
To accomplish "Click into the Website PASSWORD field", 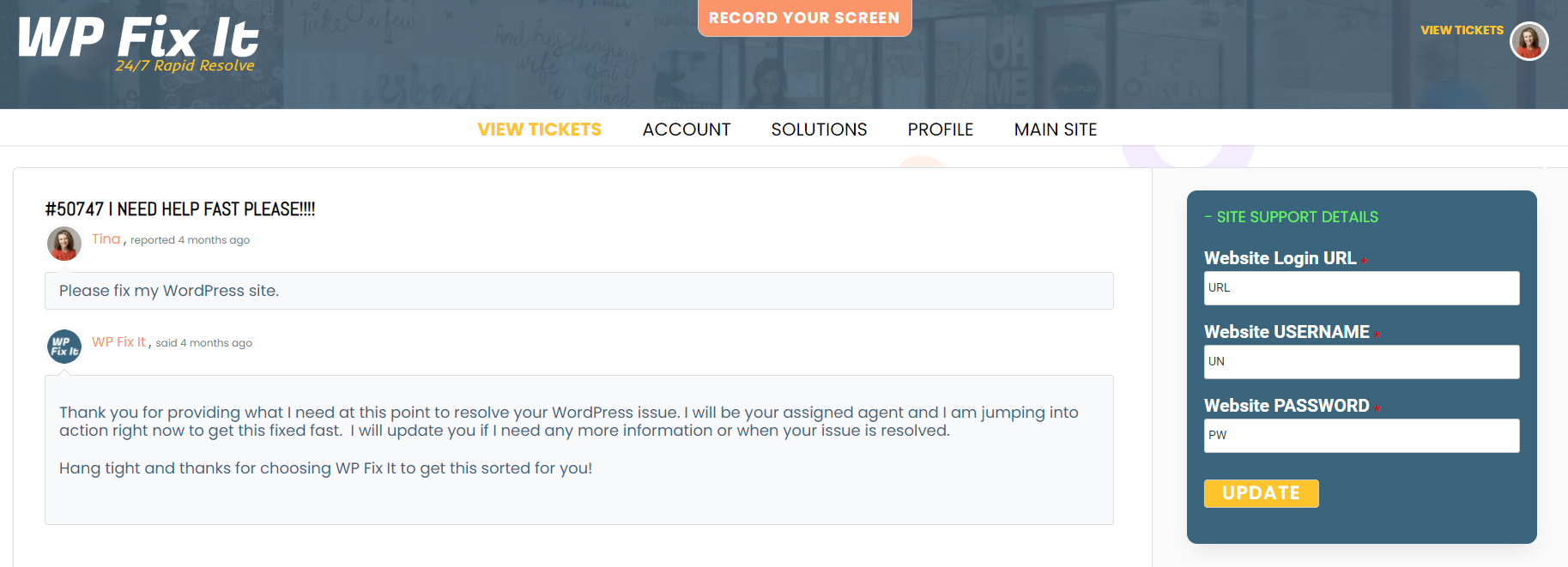I will [x=1361, y=436].
